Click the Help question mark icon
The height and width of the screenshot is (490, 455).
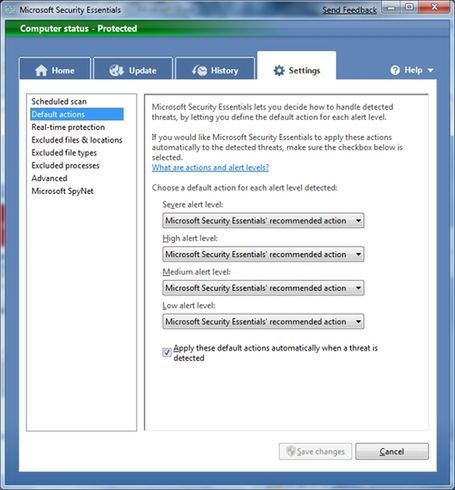click(395, 70)
